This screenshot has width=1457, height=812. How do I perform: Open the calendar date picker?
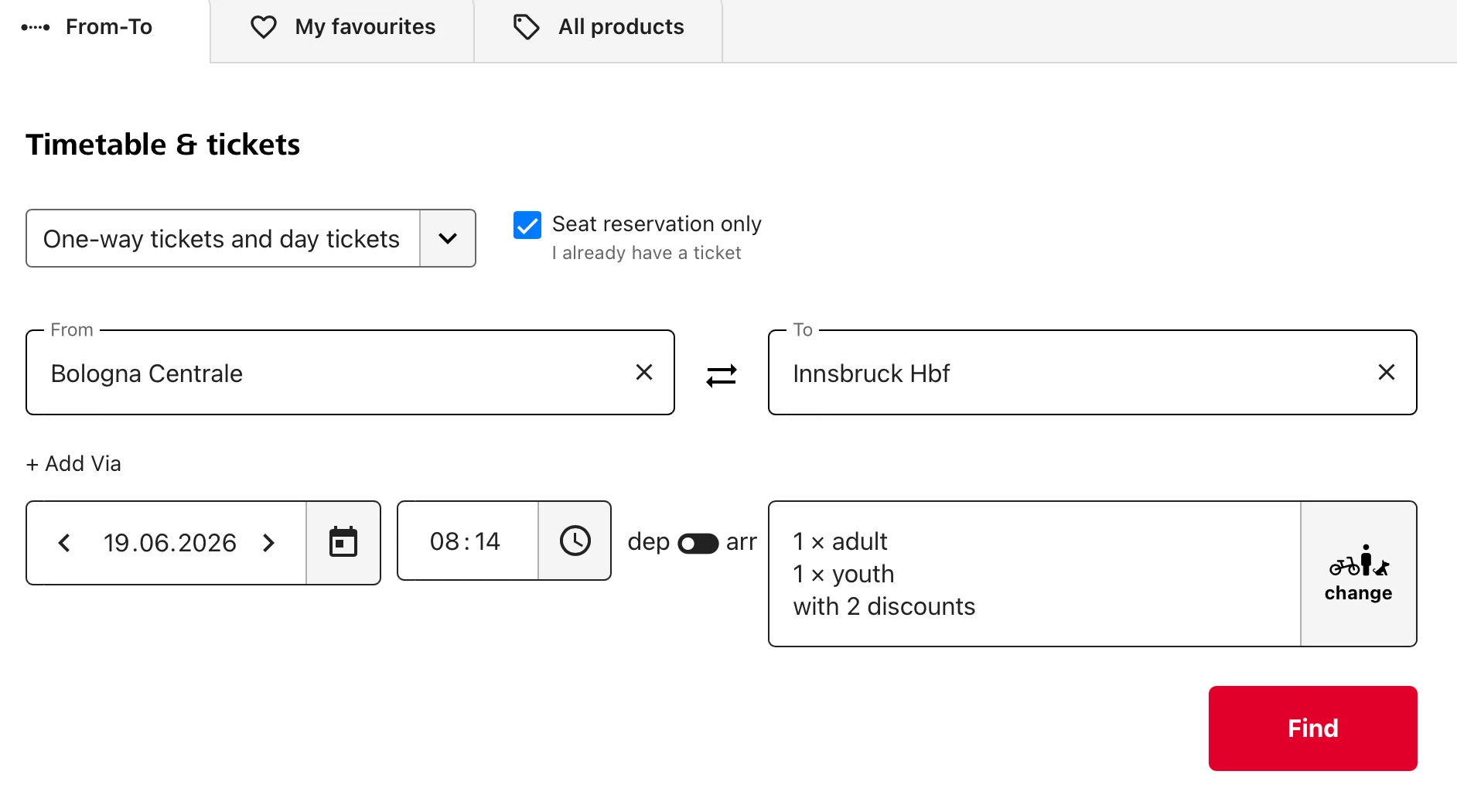(343, 542)
